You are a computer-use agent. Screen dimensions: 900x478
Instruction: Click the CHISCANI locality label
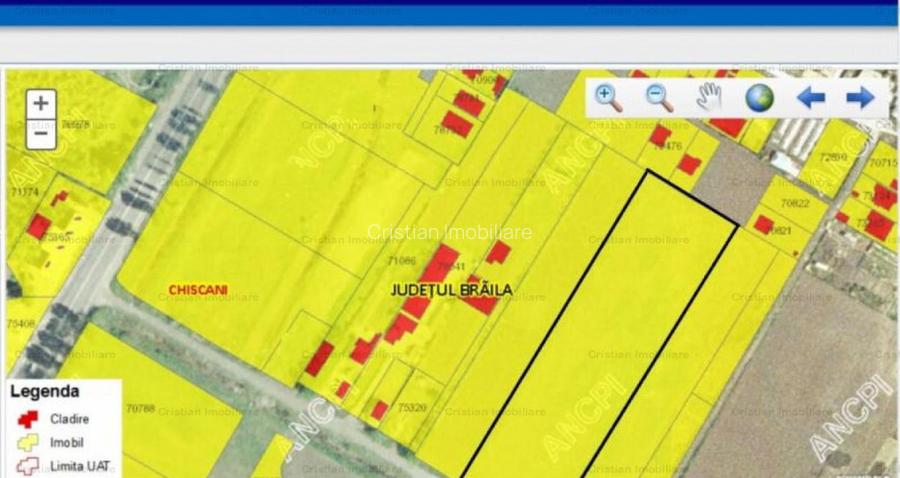pyautogui.click(x=198, y=290)
